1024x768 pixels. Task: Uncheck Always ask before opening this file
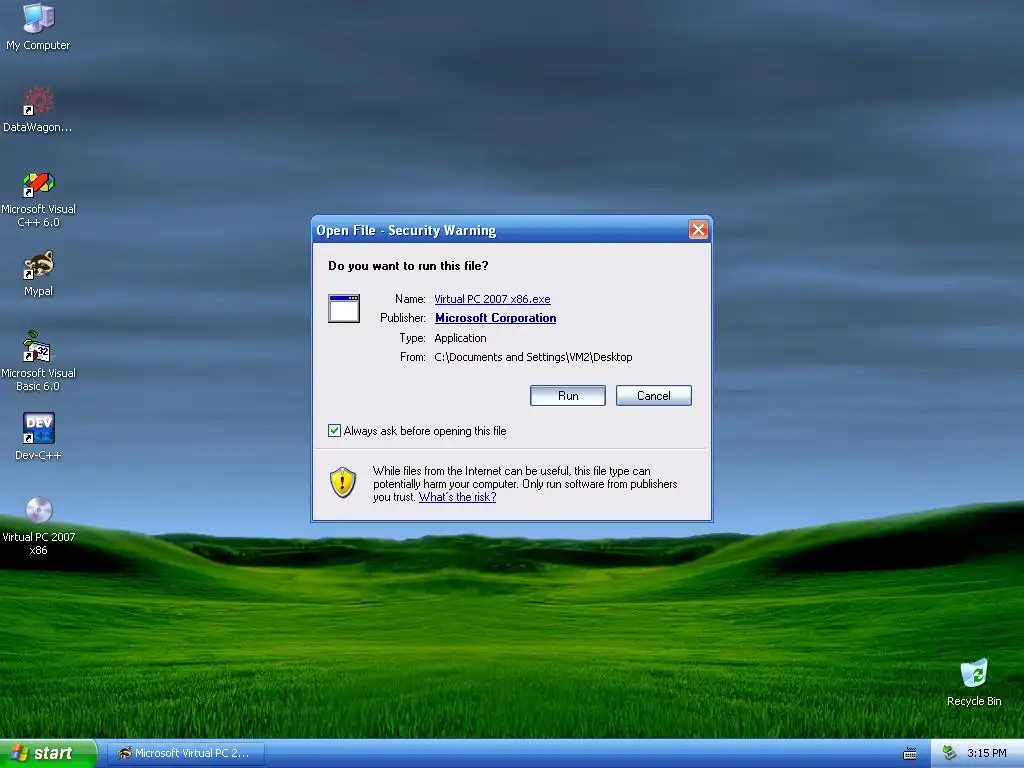point(334,430)
